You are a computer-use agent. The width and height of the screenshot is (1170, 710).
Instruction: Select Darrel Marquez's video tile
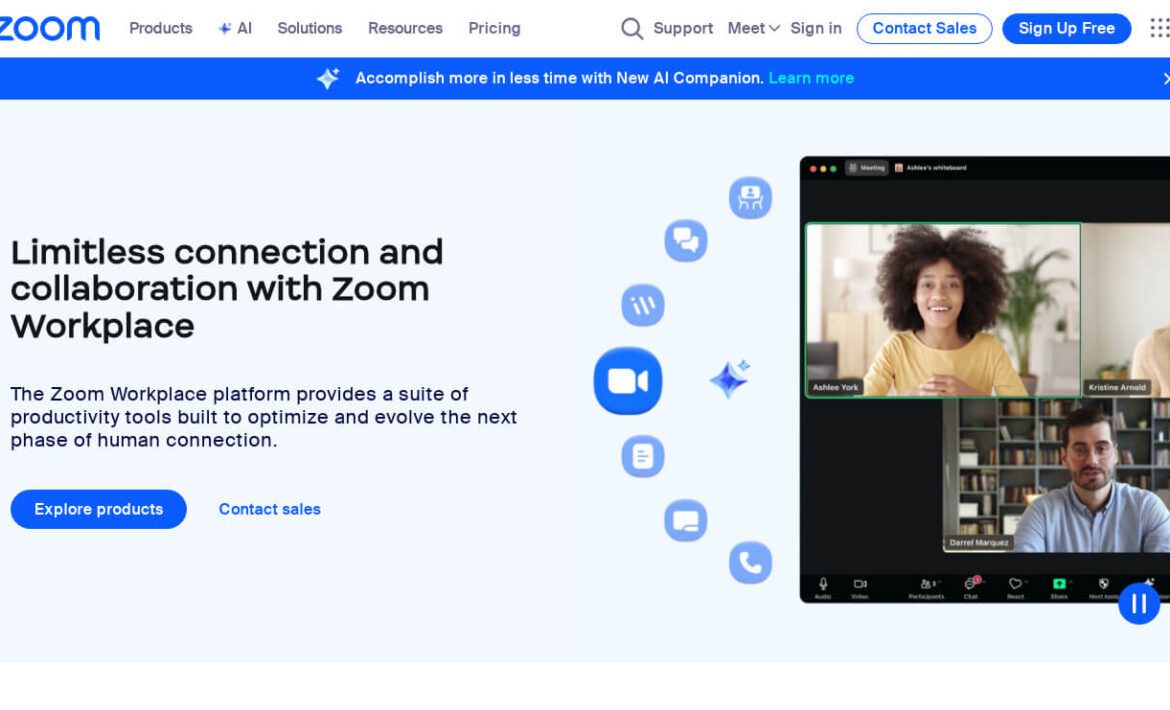pos(1057,475)
